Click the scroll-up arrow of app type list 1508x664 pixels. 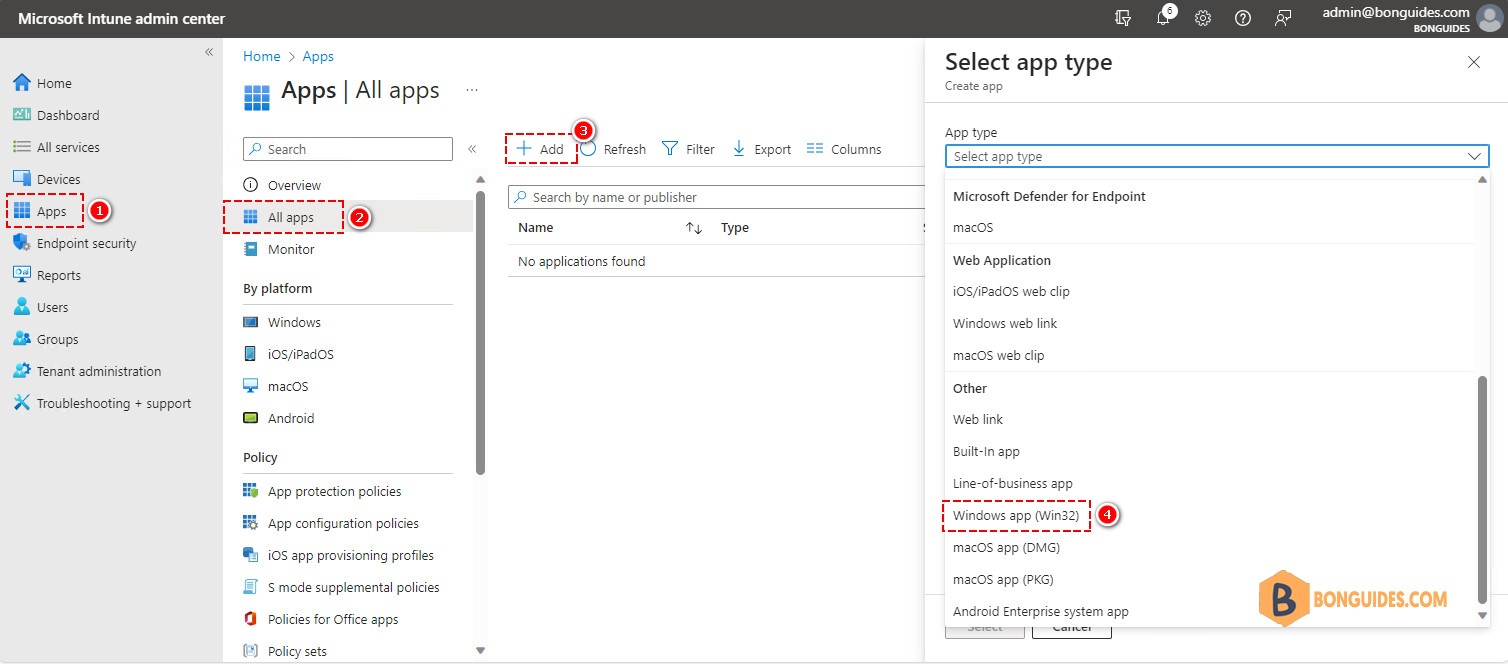click(x=1482, y=179)
